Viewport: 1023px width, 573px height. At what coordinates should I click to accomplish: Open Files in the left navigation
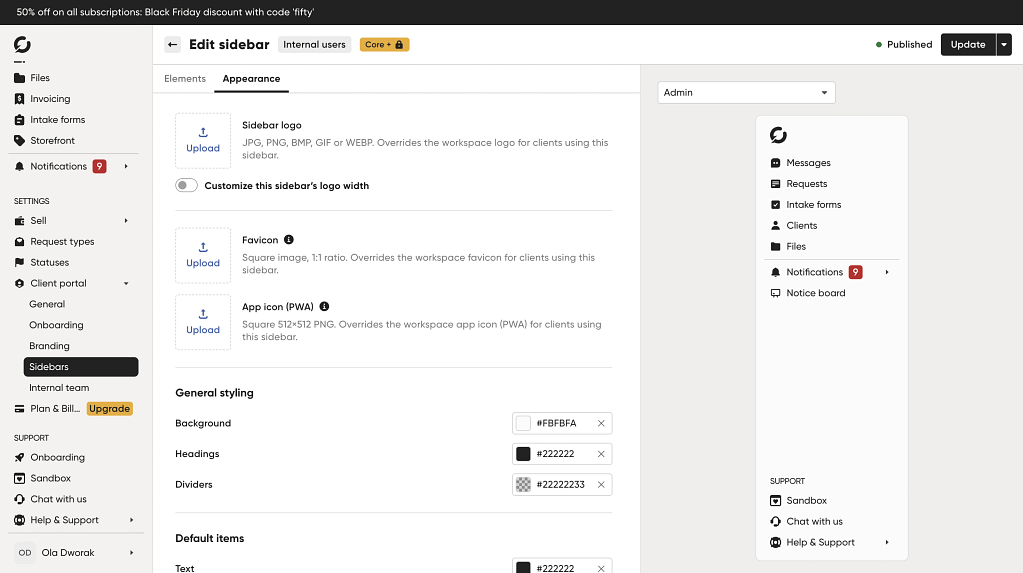coord(40,78)
